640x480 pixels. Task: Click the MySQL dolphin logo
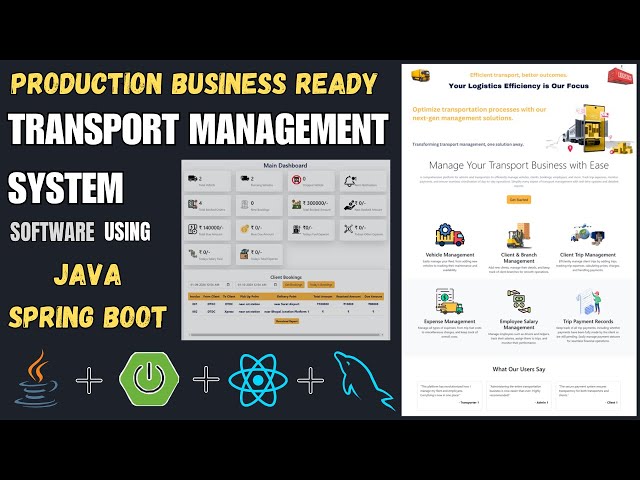pos(363,380)
